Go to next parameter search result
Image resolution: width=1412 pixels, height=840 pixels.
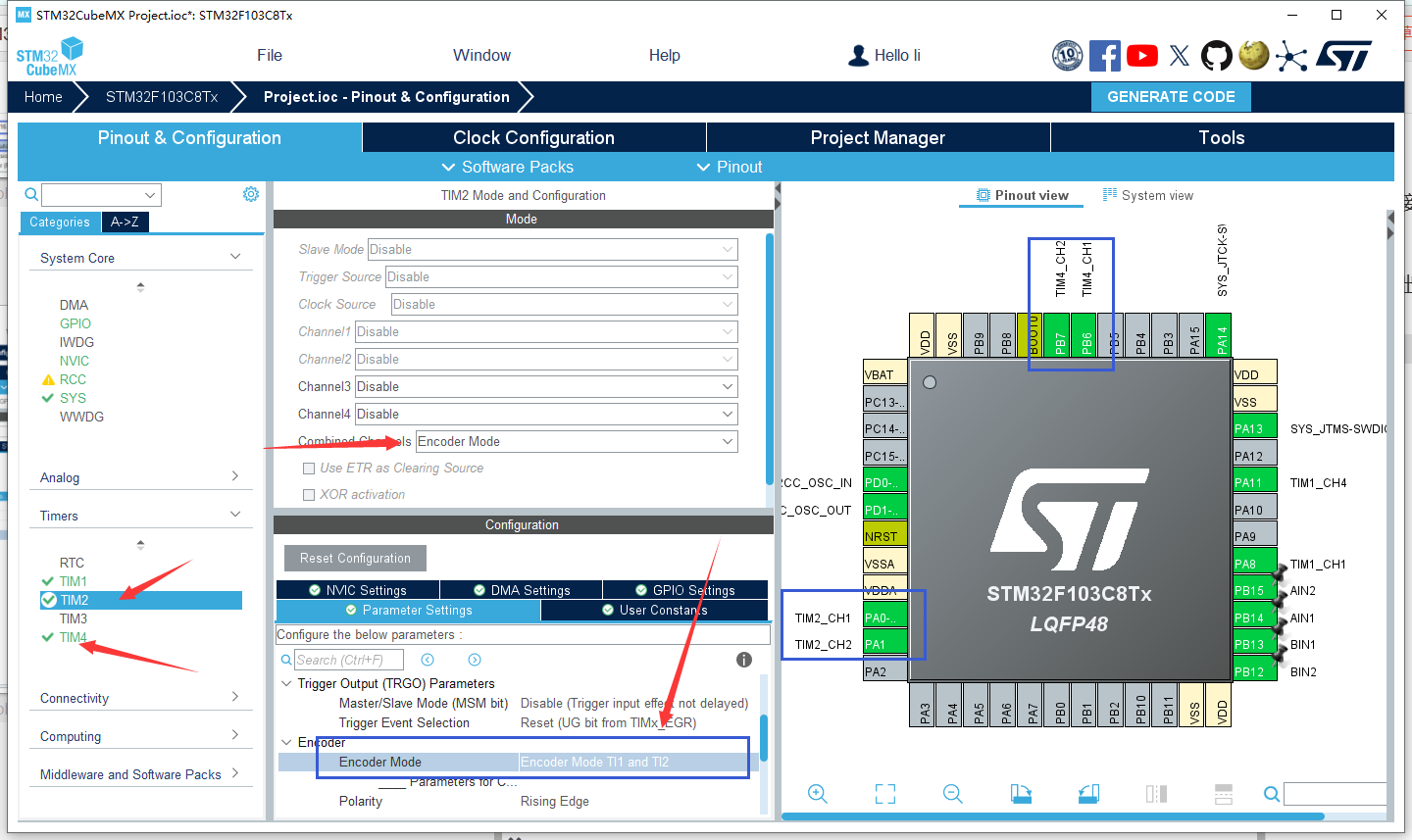pyautogui.click(x=475, y=660)
